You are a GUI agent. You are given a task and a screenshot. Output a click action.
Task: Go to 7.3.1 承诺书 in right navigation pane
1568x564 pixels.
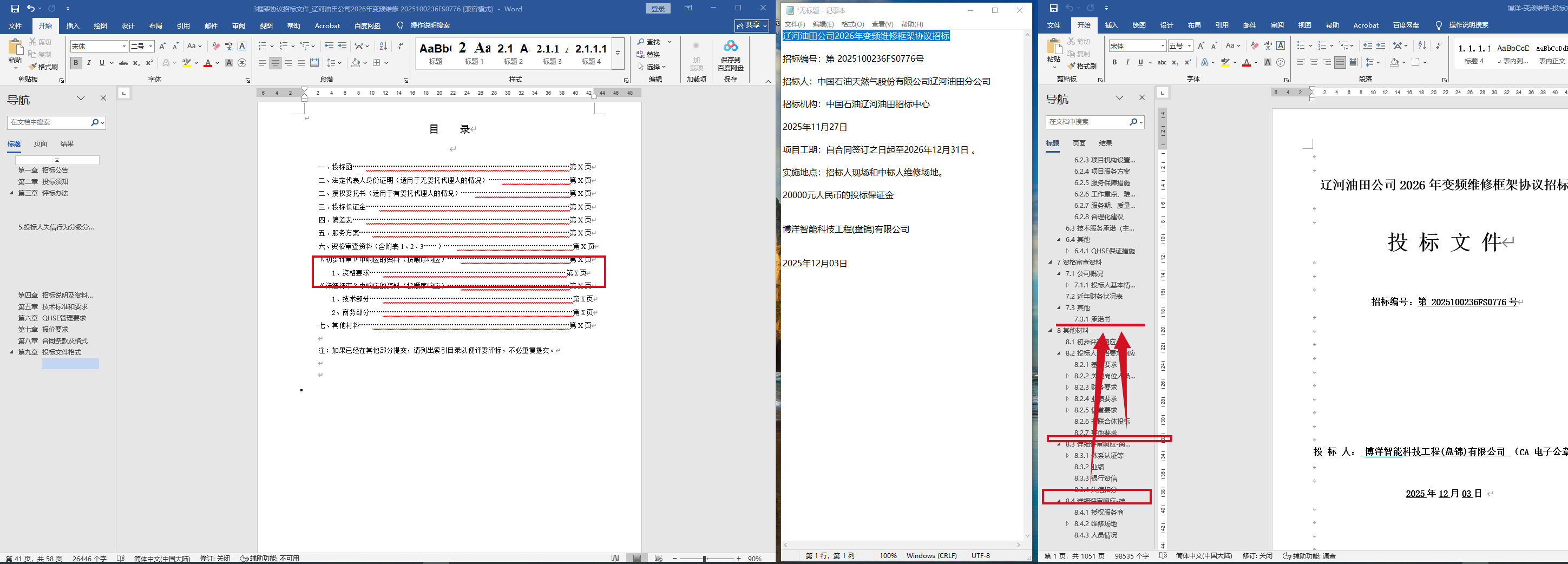1092,319
